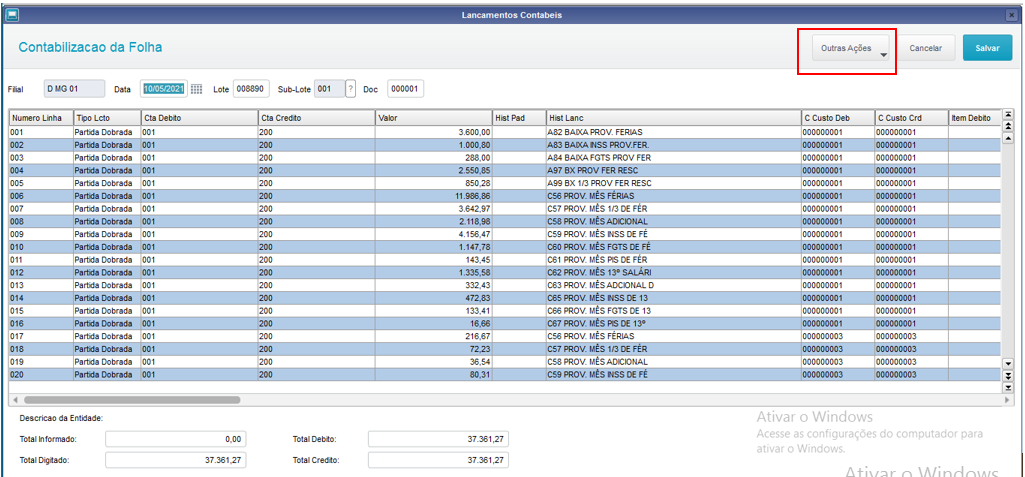Open the calendar picker beside Data field
This screenshot has width=1025, height=477.
(x=196, y=89)
